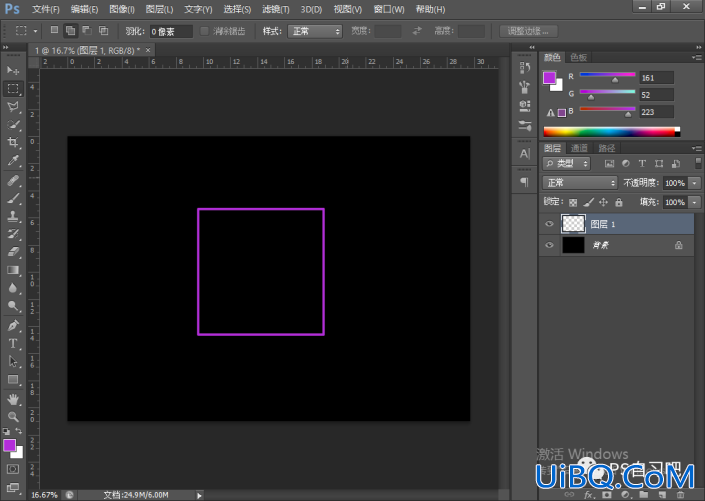This screenshot has width=705, height=501.
Task: Toggle the anti-alias checkbox
Action: click(x=204, y=31)
